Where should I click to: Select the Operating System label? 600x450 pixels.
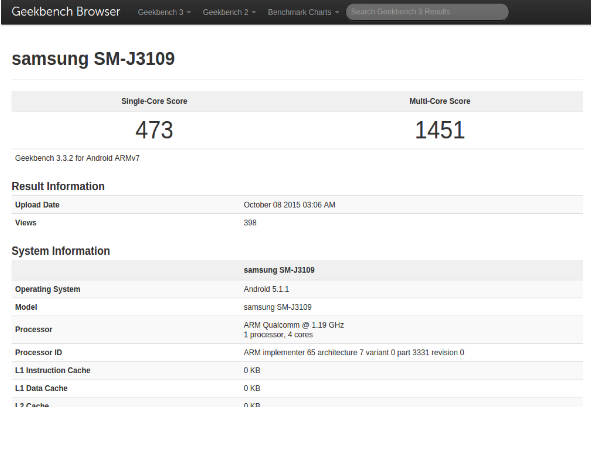click(47, 289)
